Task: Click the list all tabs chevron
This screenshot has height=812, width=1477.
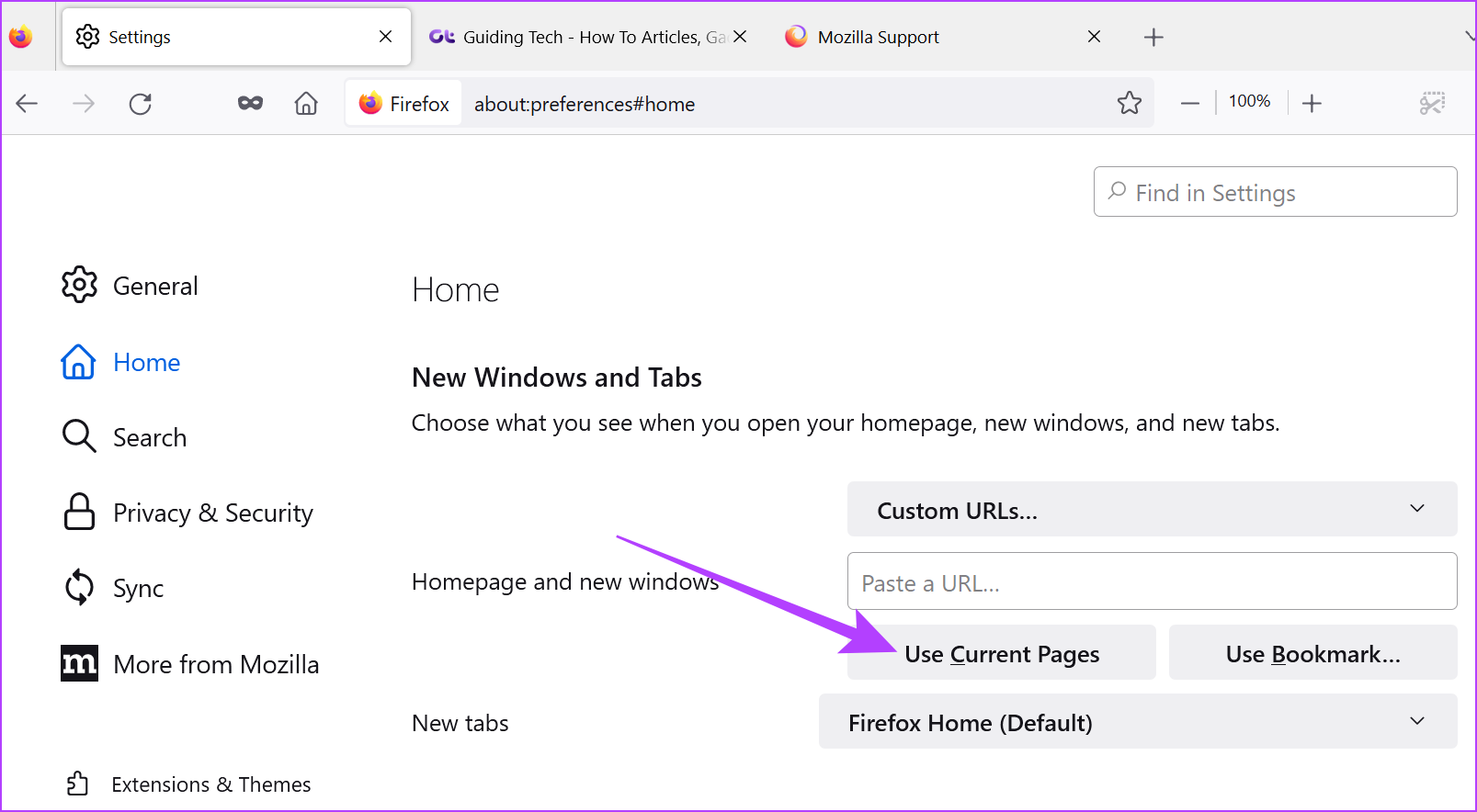Action: click(x=1469, y=37)
